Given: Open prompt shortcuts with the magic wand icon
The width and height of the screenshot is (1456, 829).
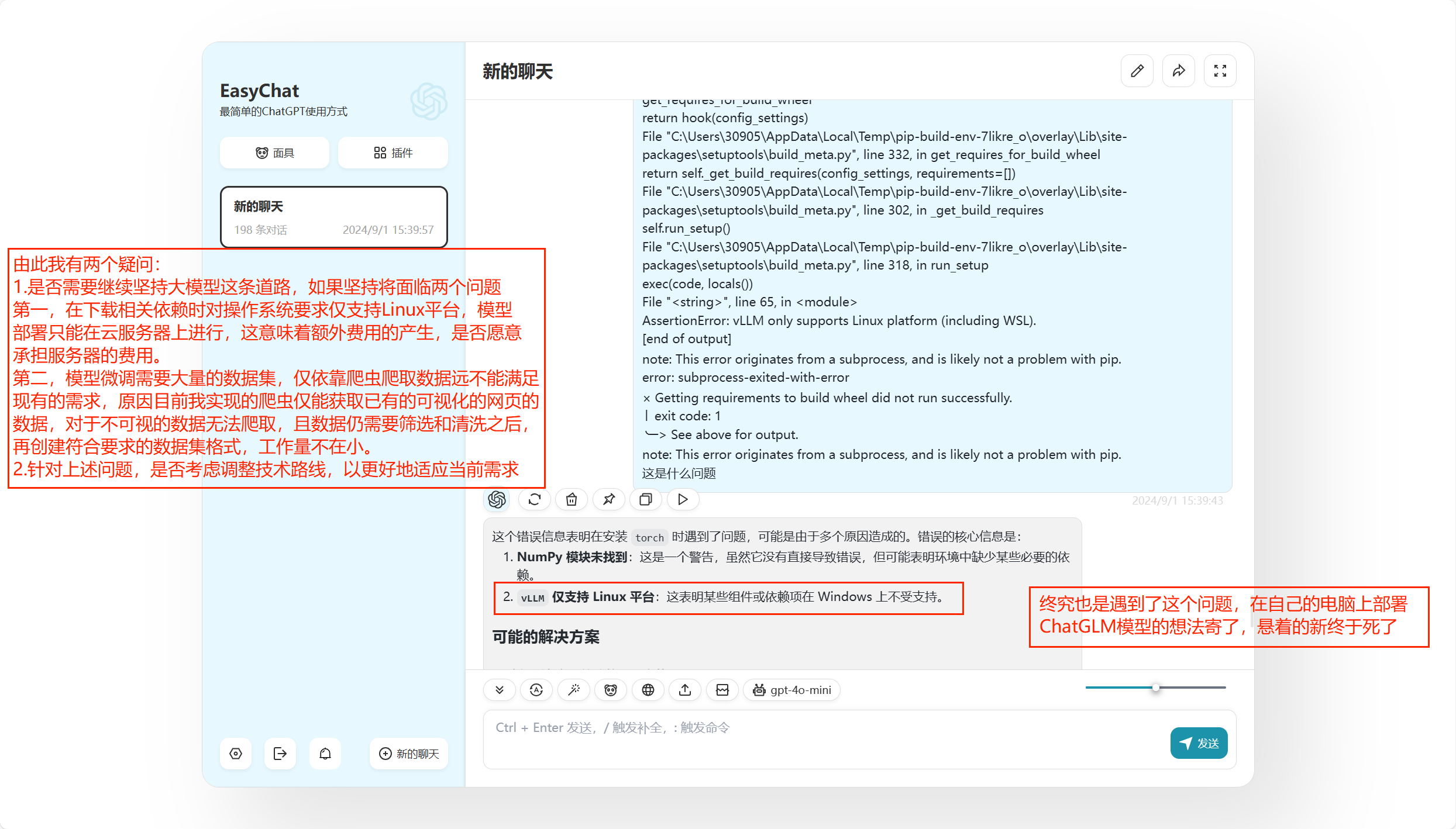Looking at the screenshot, I should tap(574, 690).
